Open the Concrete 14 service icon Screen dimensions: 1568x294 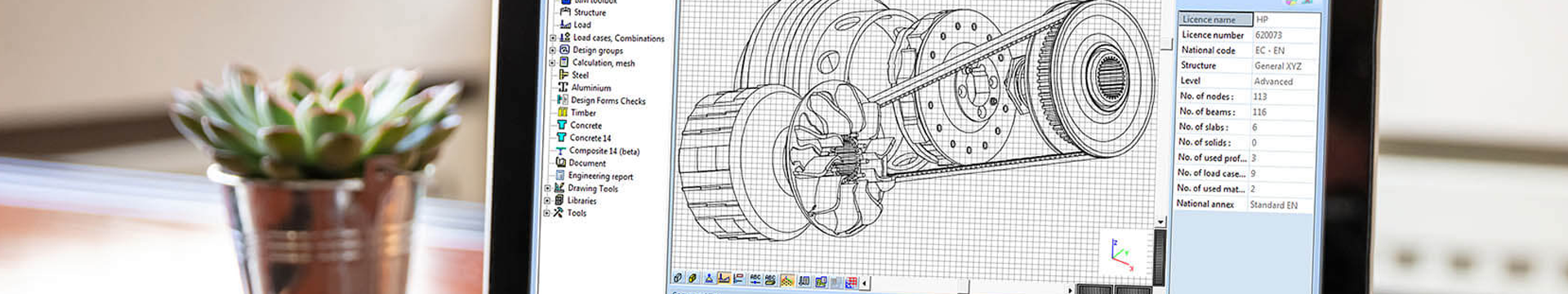pyautogui.click(x=561, y=137)
